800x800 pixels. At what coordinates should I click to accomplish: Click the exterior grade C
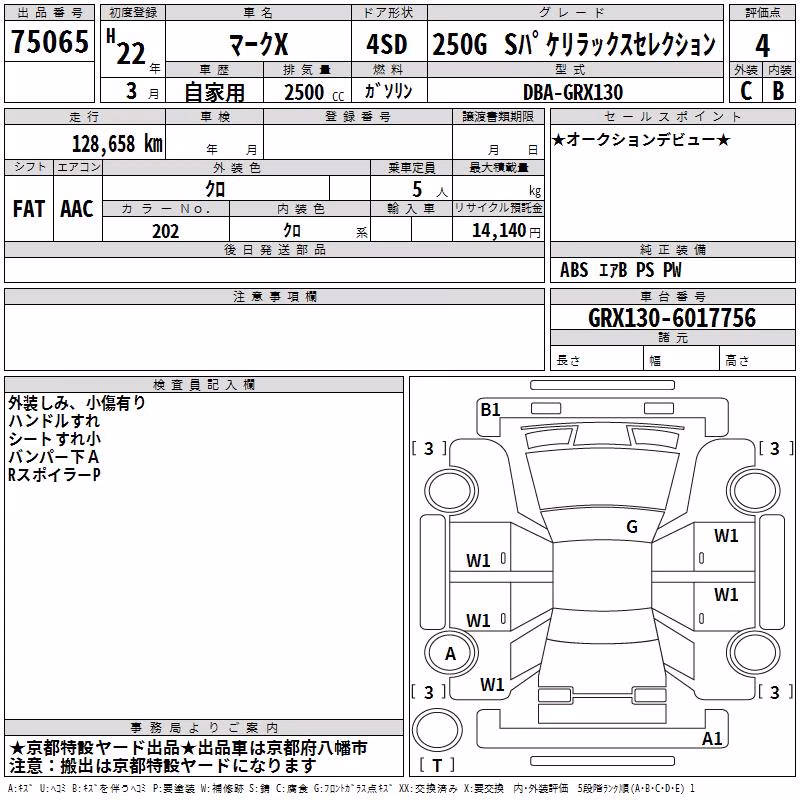click(x=746, y=91)
